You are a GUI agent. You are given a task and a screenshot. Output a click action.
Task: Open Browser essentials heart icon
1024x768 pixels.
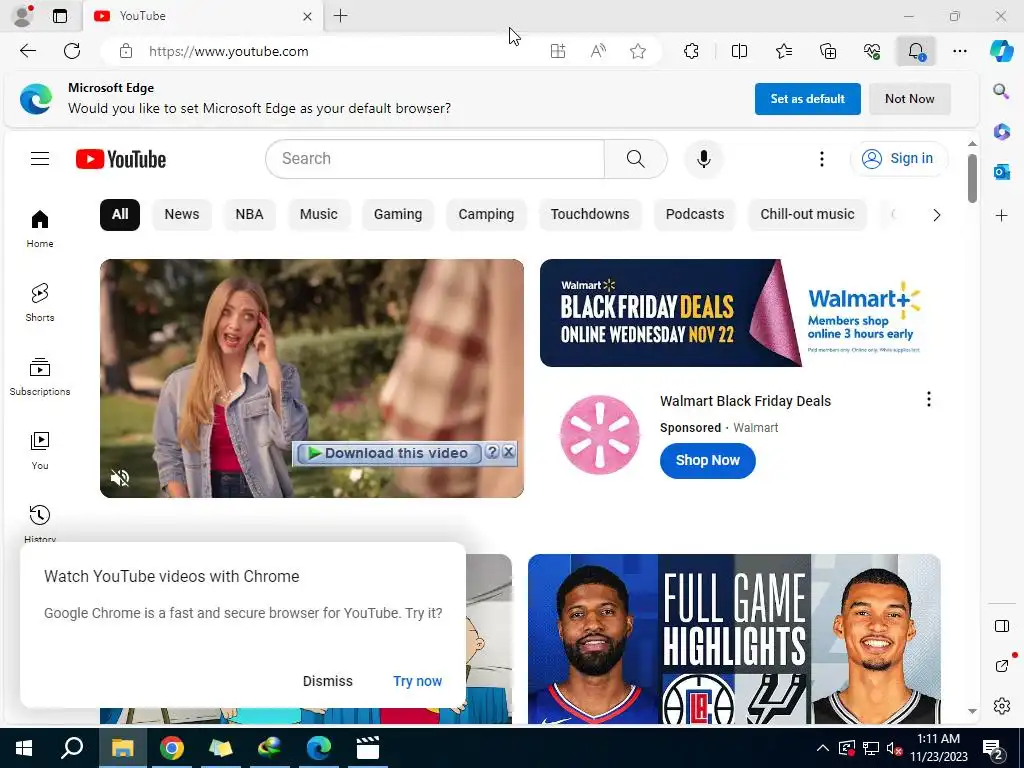click(872, 51)
